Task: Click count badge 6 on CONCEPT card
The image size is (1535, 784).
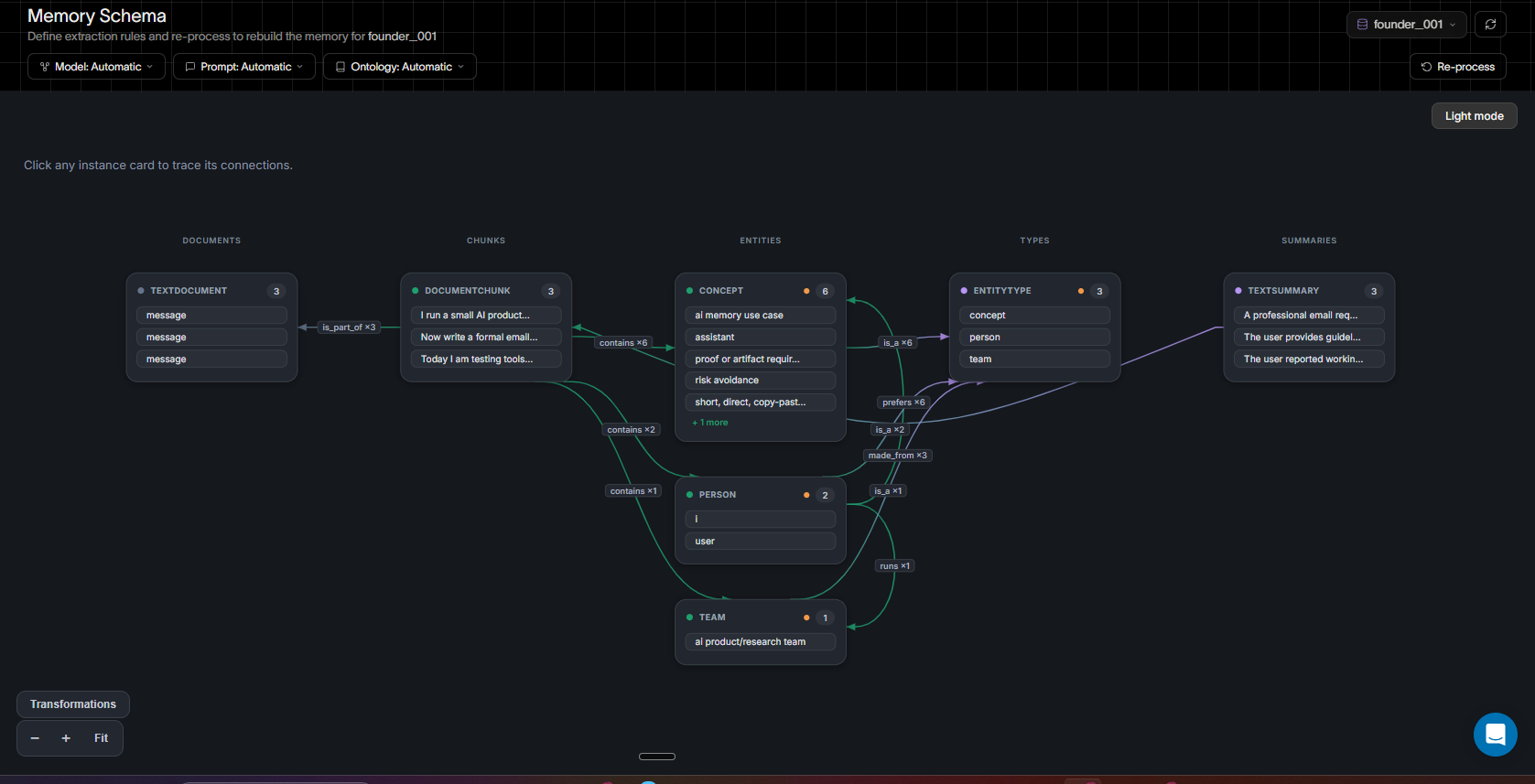Action: click(x=825, y=292)
